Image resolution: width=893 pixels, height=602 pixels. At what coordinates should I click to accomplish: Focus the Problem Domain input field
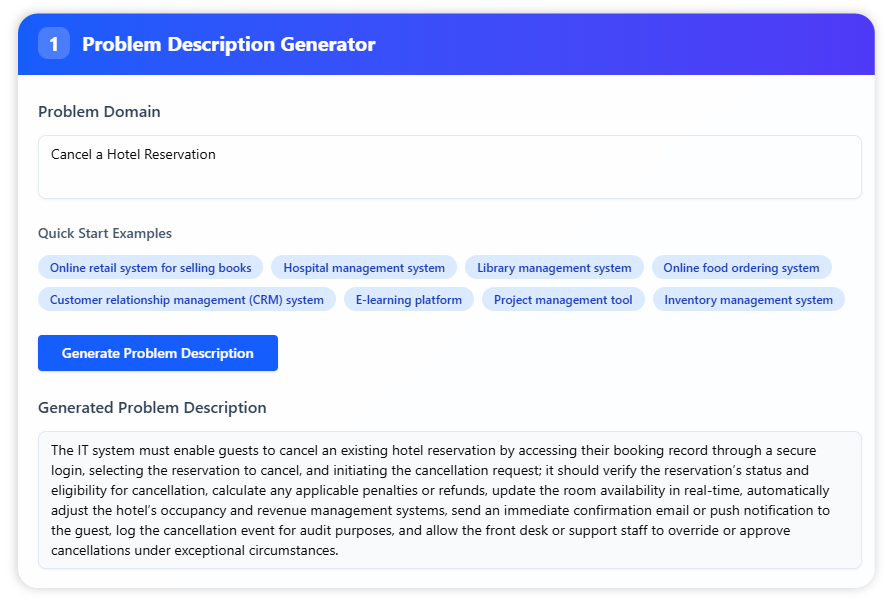(449, 167)
